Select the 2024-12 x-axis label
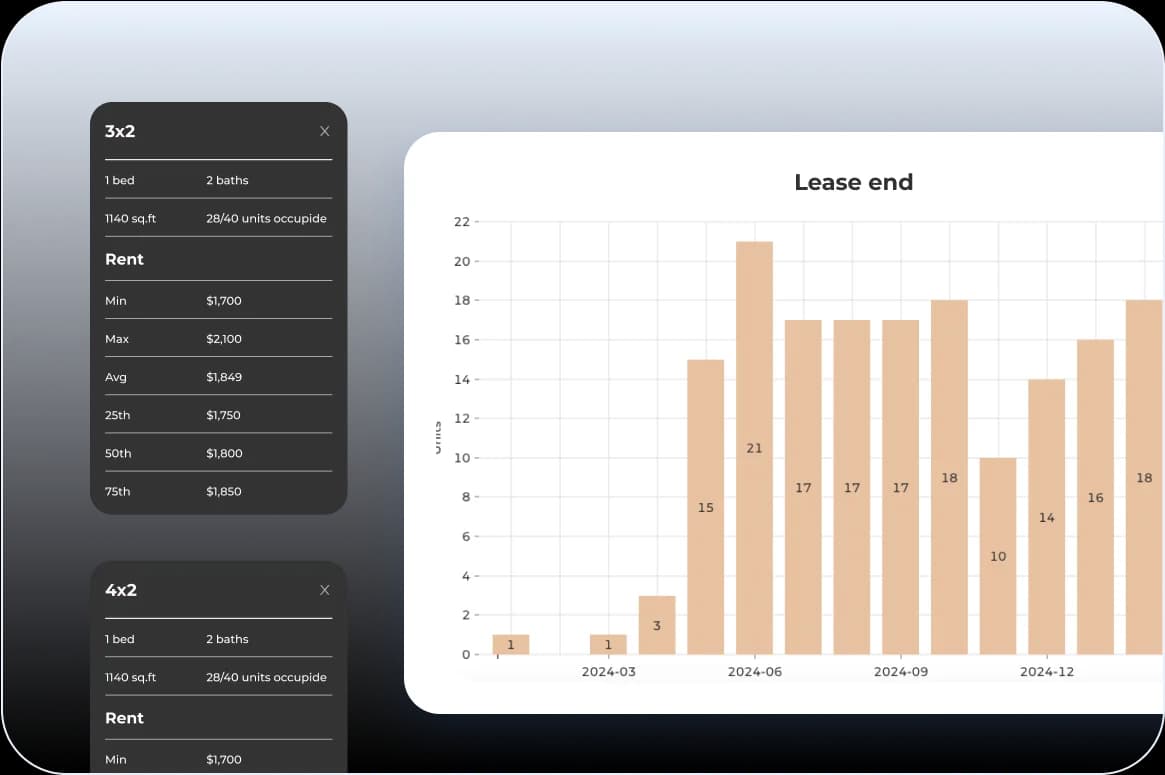 (1046, 672)
